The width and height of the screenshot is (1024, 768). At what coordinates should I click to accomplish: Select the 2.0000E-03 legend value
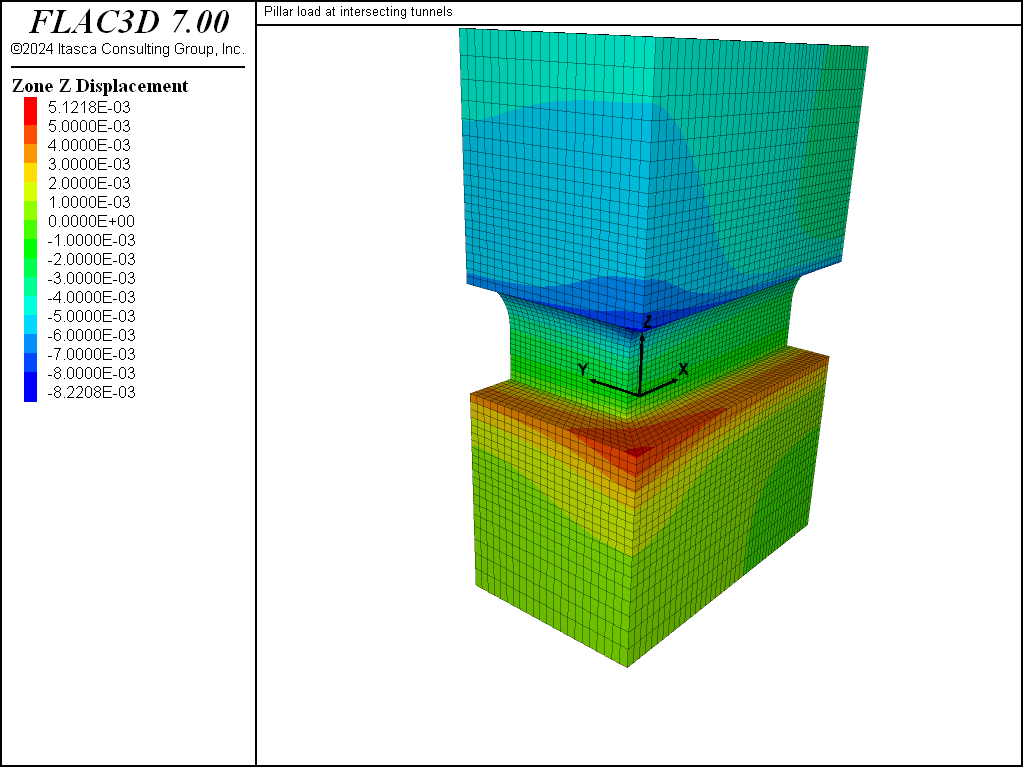(x=89, y=183)
